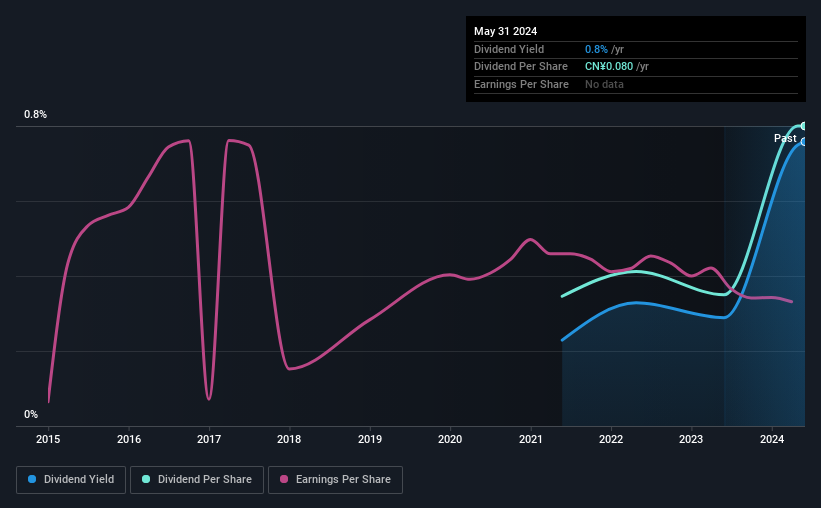Click the 2018 x-axis label
Screen dimensions: 821x508
click(289, 439)
